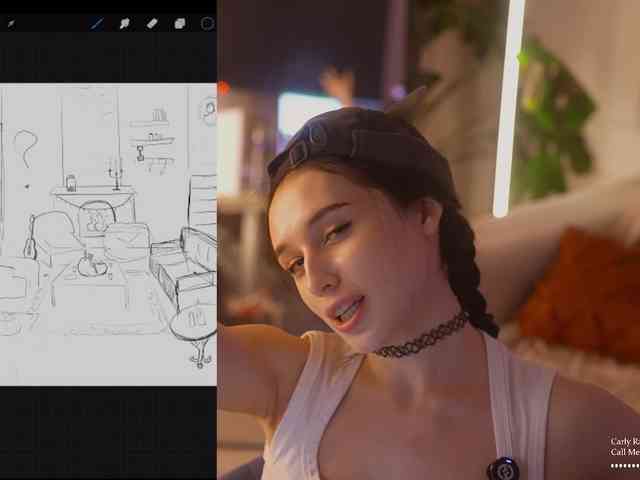Select the Brush tool
This screenshot has width=640, height=480.
[x=97, y=23]
